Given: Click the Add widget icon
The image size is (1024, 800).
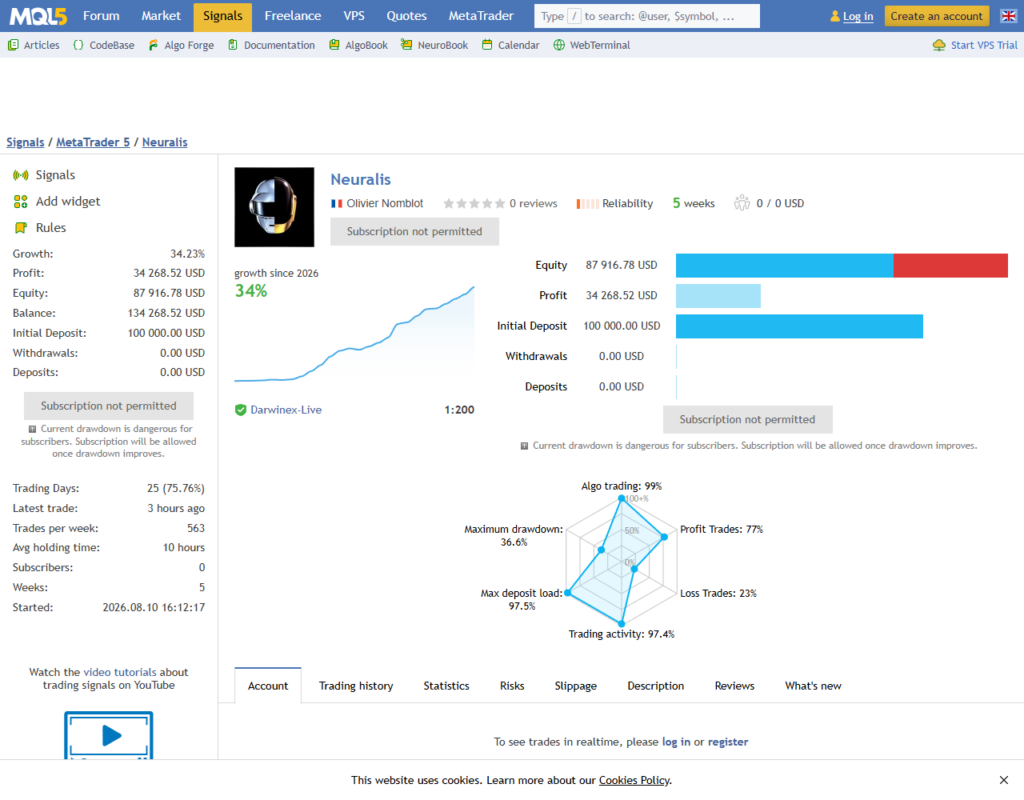Looking at the screenshot, I should pyautogui.click(x=21, y=202).
